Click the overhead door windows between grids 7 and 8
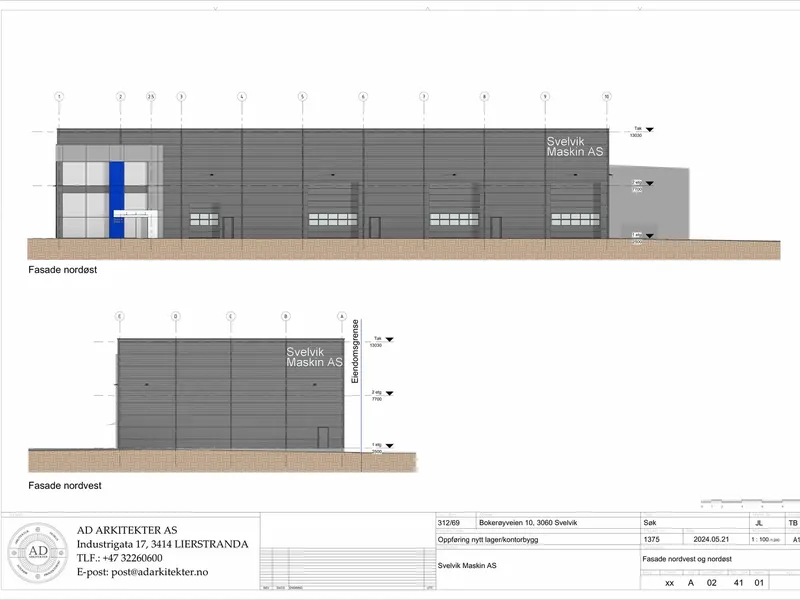Image resolution: width=800 pixels, height=600 pixels. tap(454, 219)
